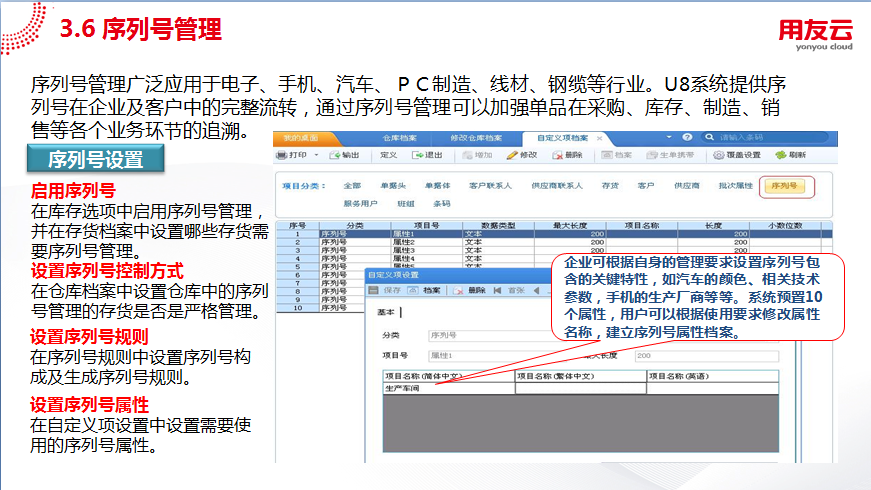Image resolution: width=871 pixels, height=490 pixels.
Task: Select the 单据体 item category
Action: click(x=438, y=186)
